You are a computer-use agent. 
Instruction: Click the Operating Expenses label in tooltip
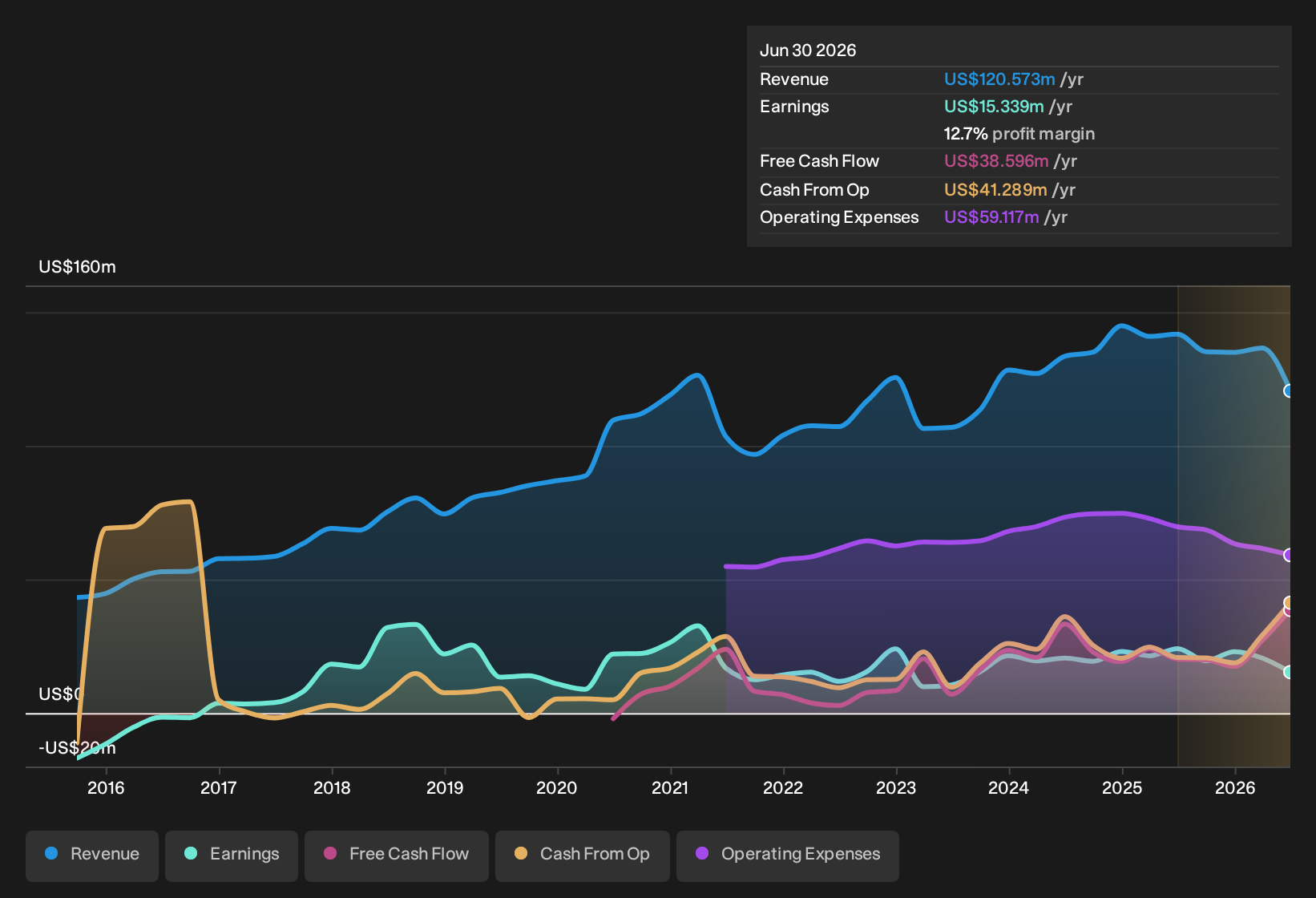pyautogui.click(x=839, y=217)
